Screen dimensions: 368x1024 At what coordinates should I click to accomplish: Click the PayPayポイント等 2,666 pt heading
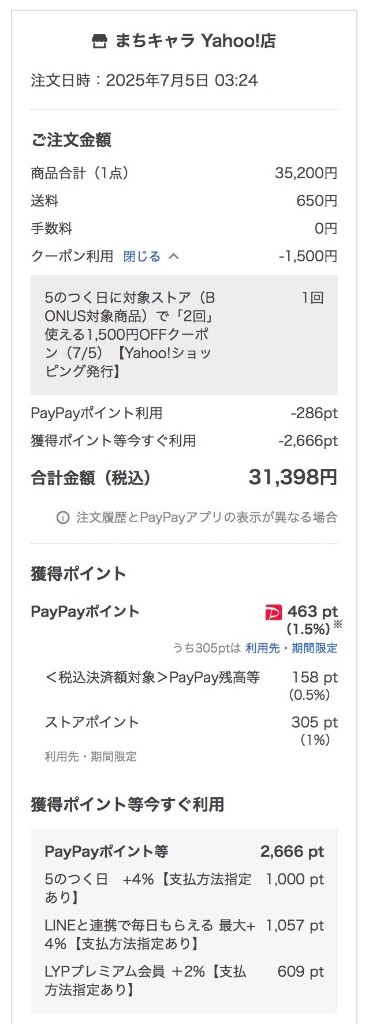coord(184,852)
